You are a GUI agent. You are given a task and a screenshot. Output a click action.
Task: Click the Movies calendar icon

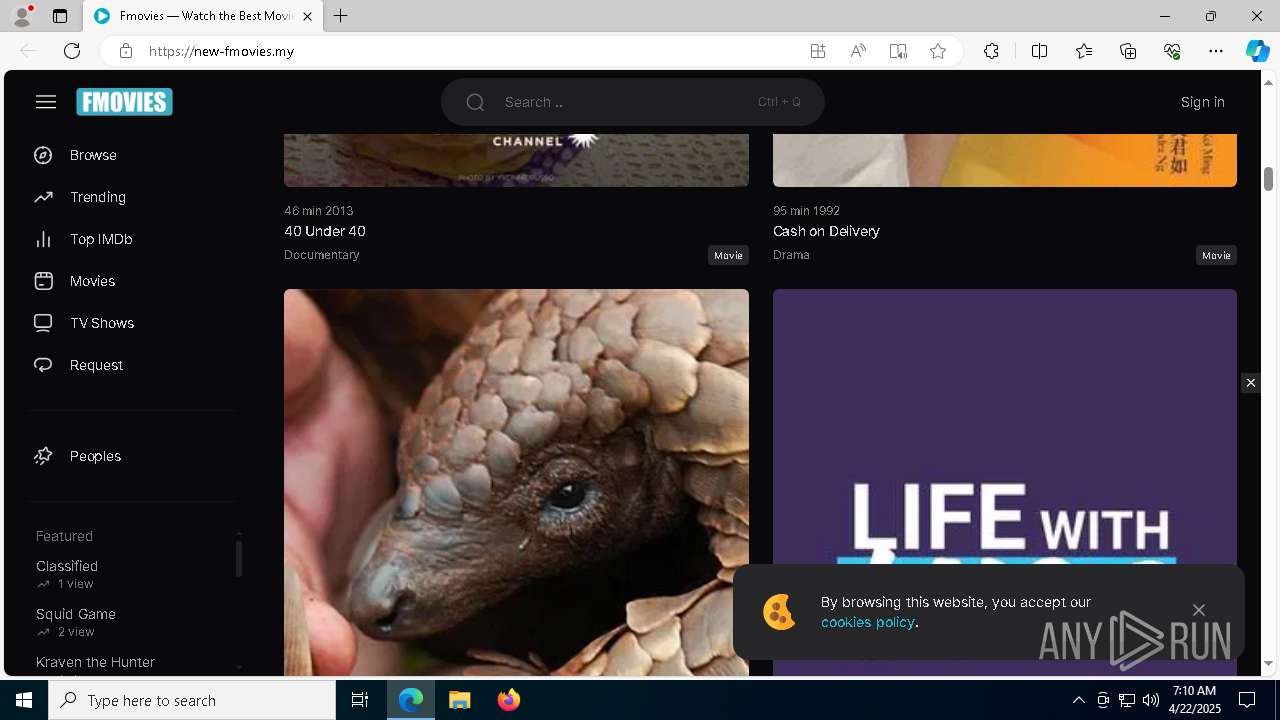click(x=43, y=281)
